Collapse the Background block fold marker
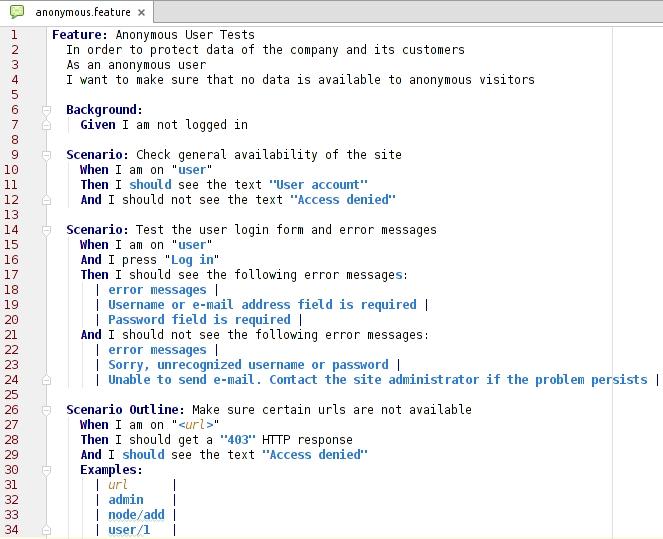663x539 pixels. pyautogui.click(x=46, y=110)
